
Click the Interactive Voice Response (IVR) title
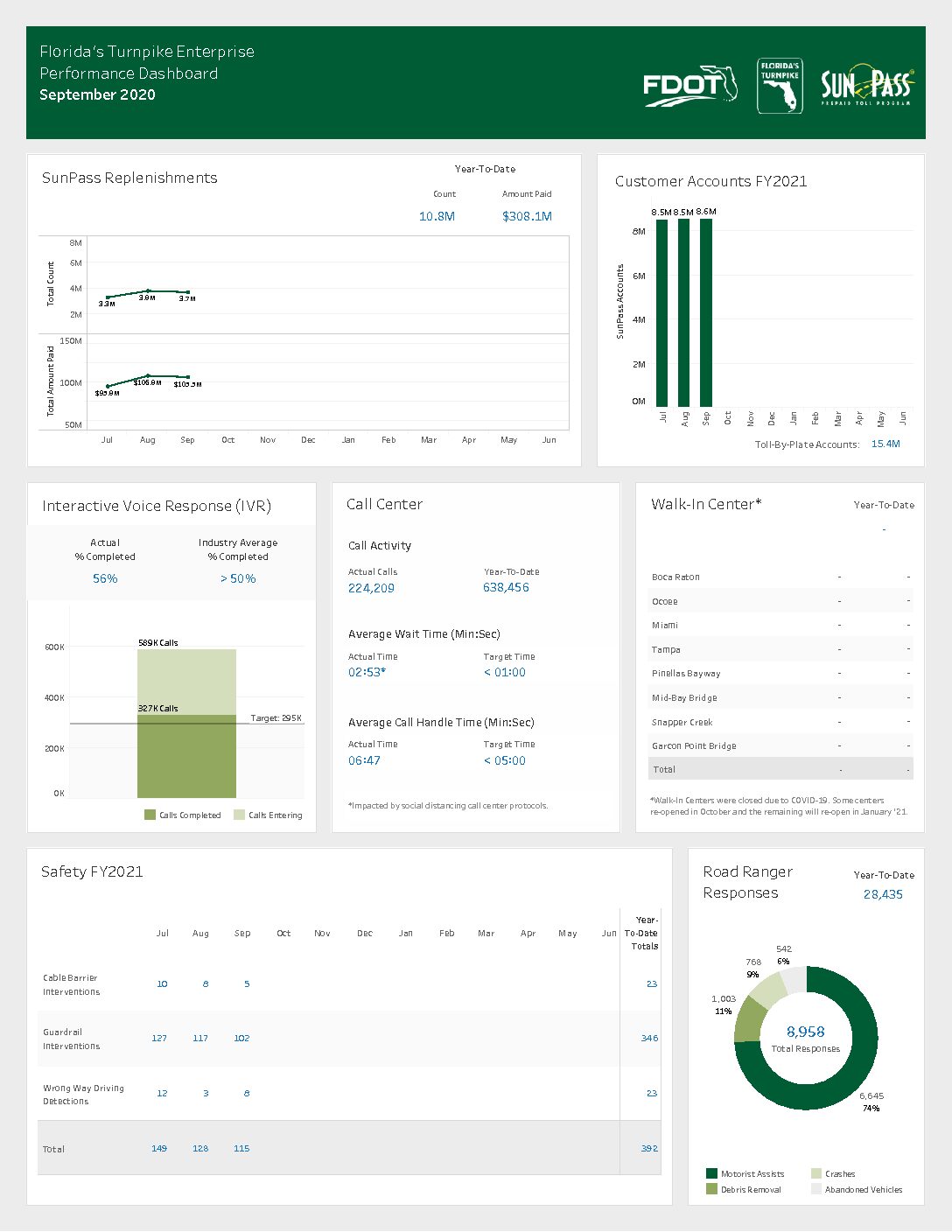point(157,506)
